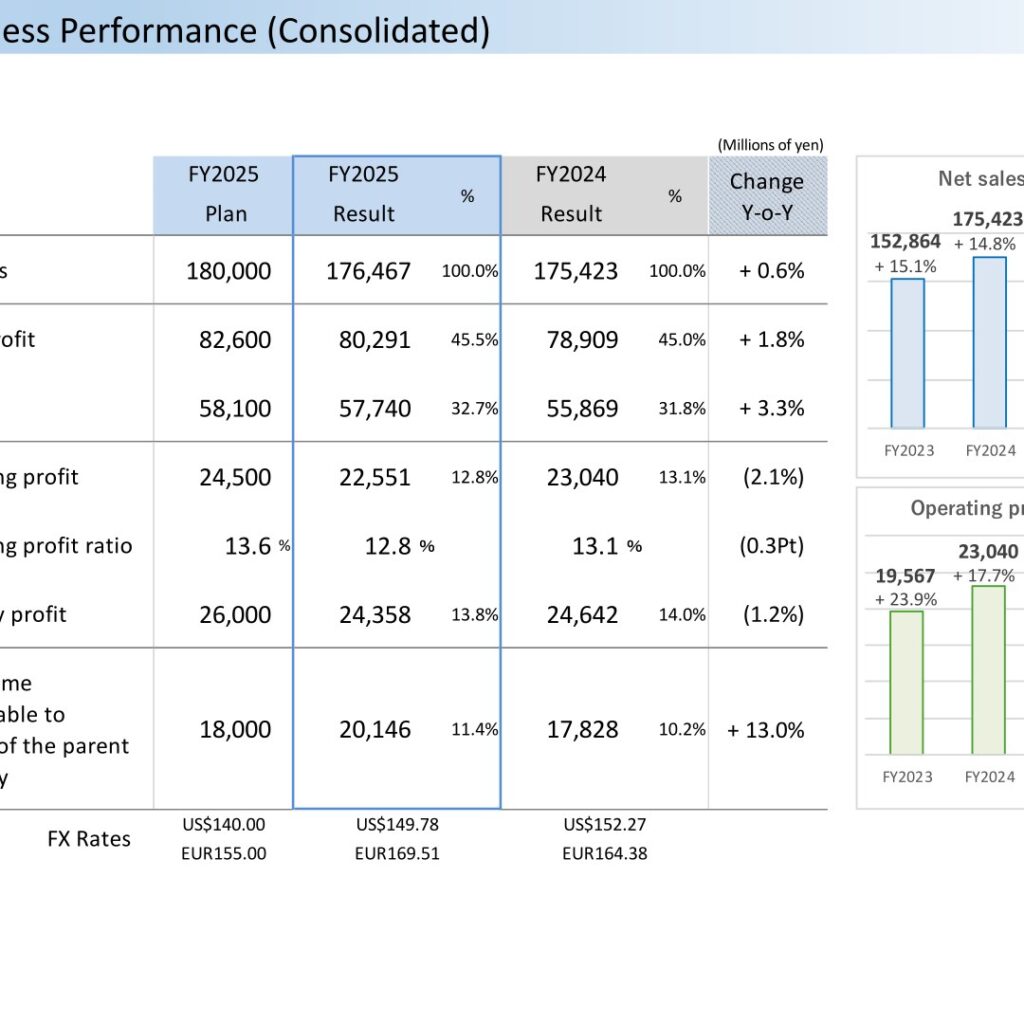Viewport: 1024px width, 1024px height.
Task: Click the 10.2% ratio cell
Action: click(x=682, y=729)
